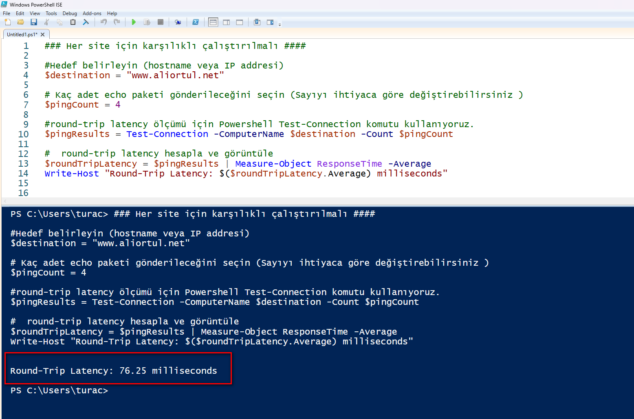Close the Untitled1.ps1 tab

tap(43, 34)
